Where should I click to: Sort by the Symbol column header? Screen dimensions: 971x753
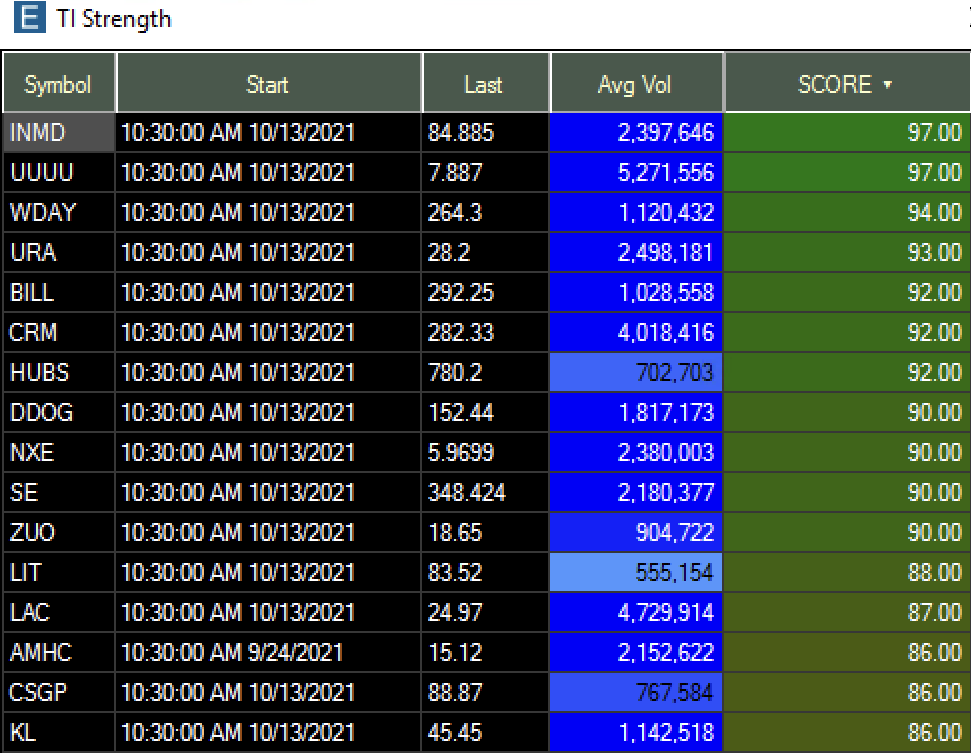tap(59, 83)
